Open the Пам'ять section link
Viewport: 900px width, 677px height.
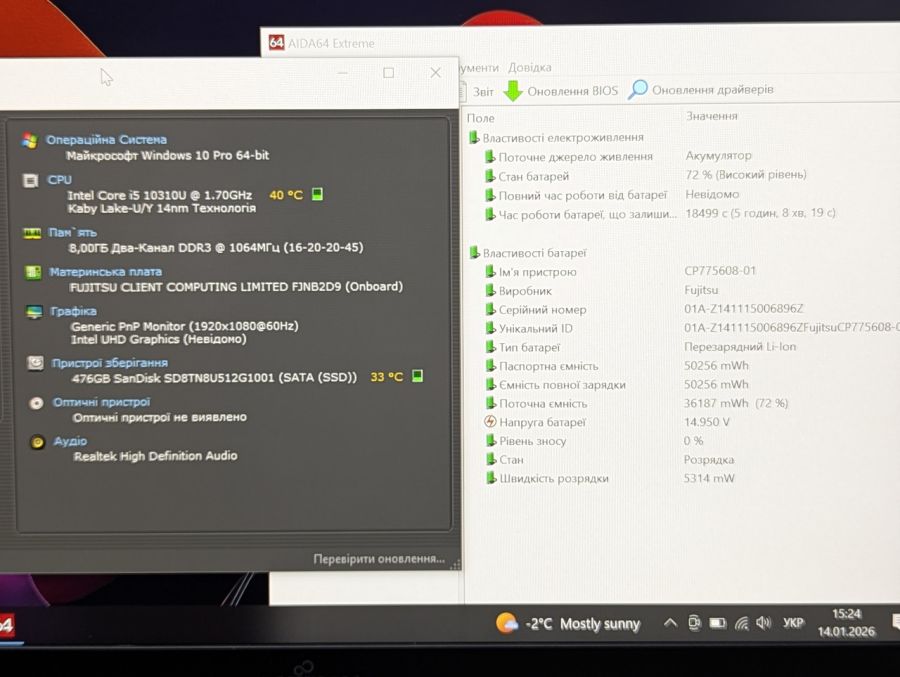point(72,233)
